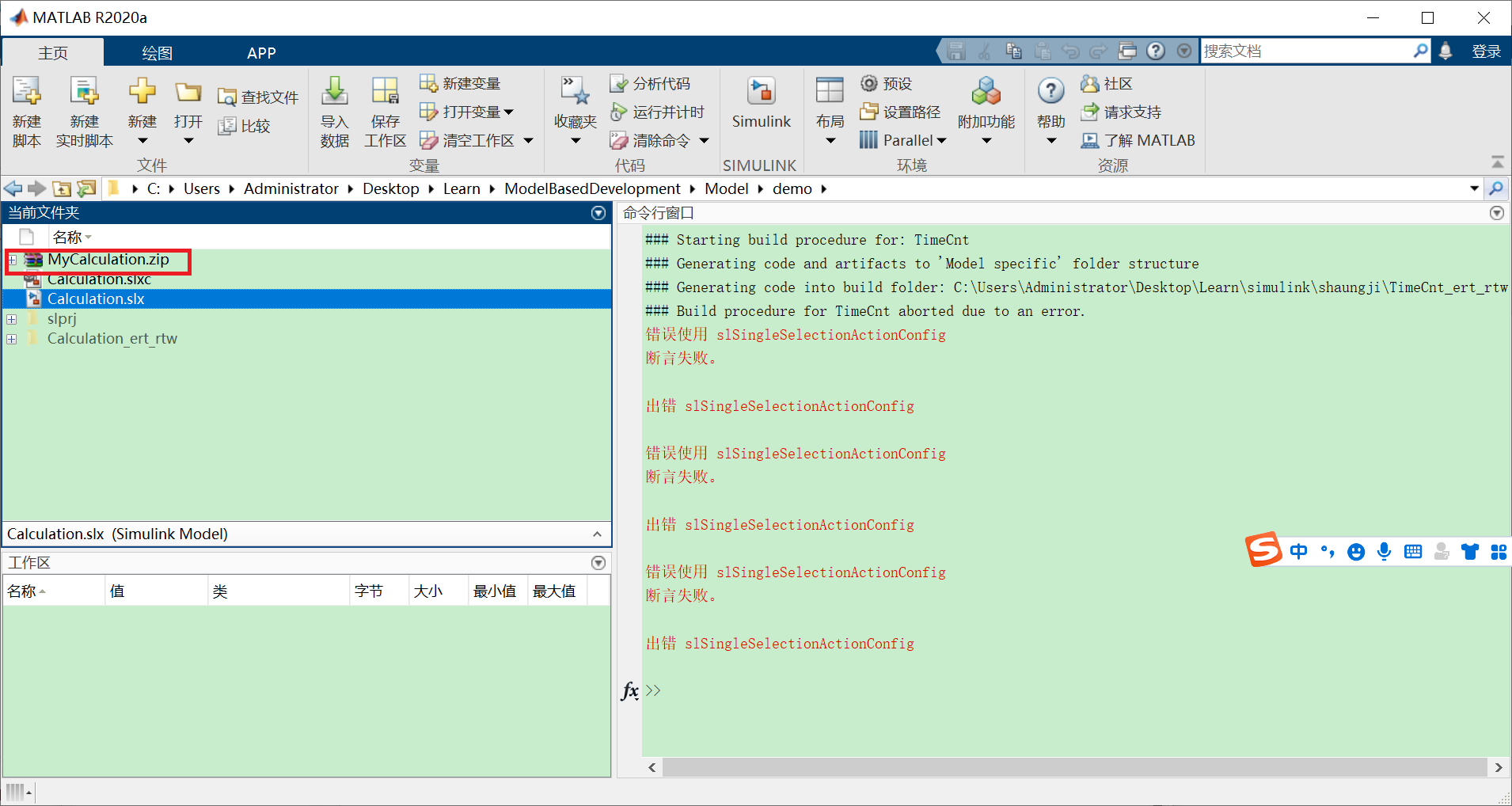Sort workspace by 名称 column
1512x806 pixels.
click(x=54, y=591)
